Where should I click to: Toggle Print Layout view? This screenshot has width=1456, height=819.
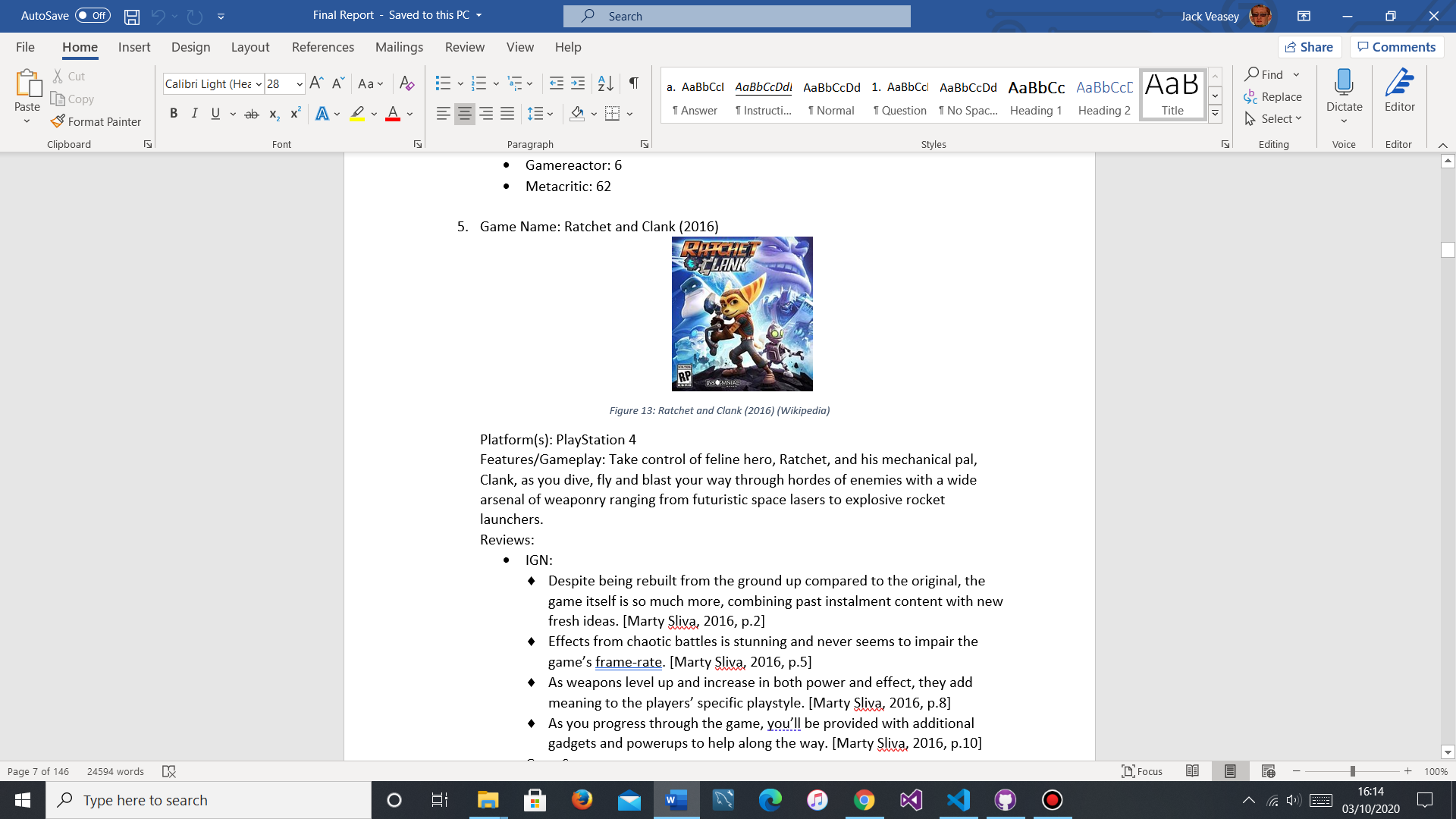pos(1230,771)
